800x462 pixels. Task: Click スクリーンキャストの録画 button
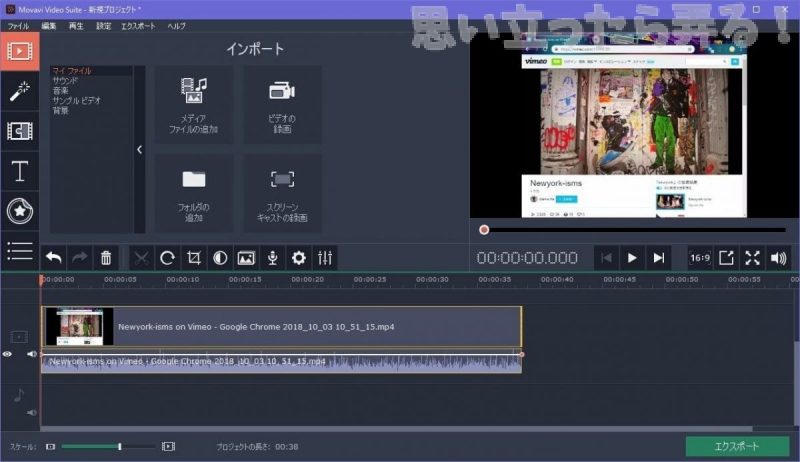pyautogui.click(x=282, y=194)
